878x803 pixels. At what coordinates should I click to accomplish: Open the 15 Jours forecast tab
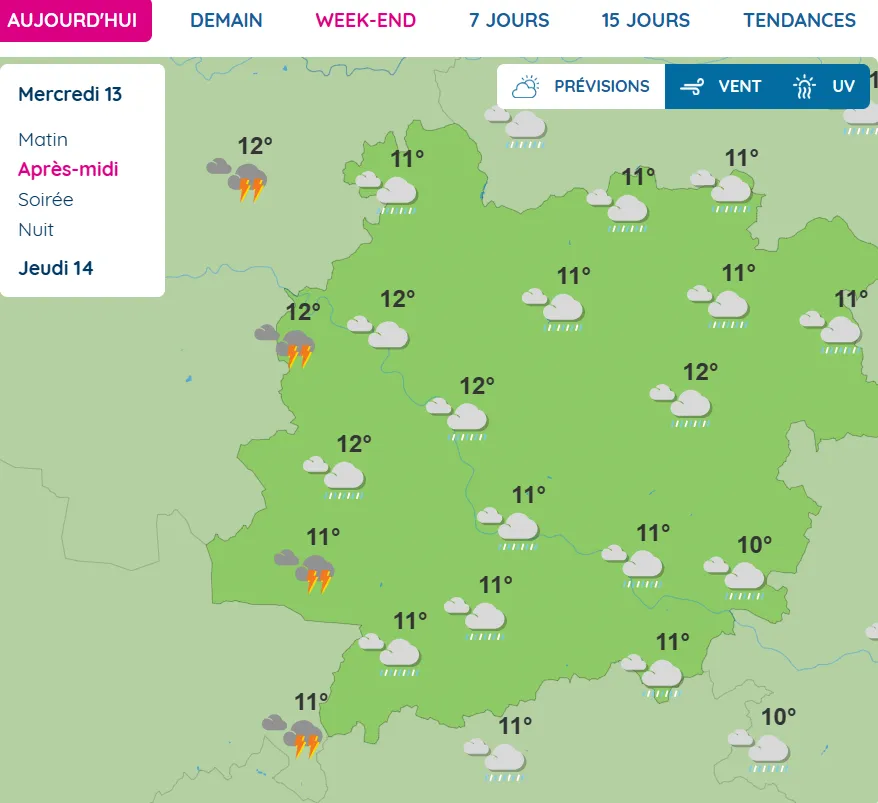645,20
